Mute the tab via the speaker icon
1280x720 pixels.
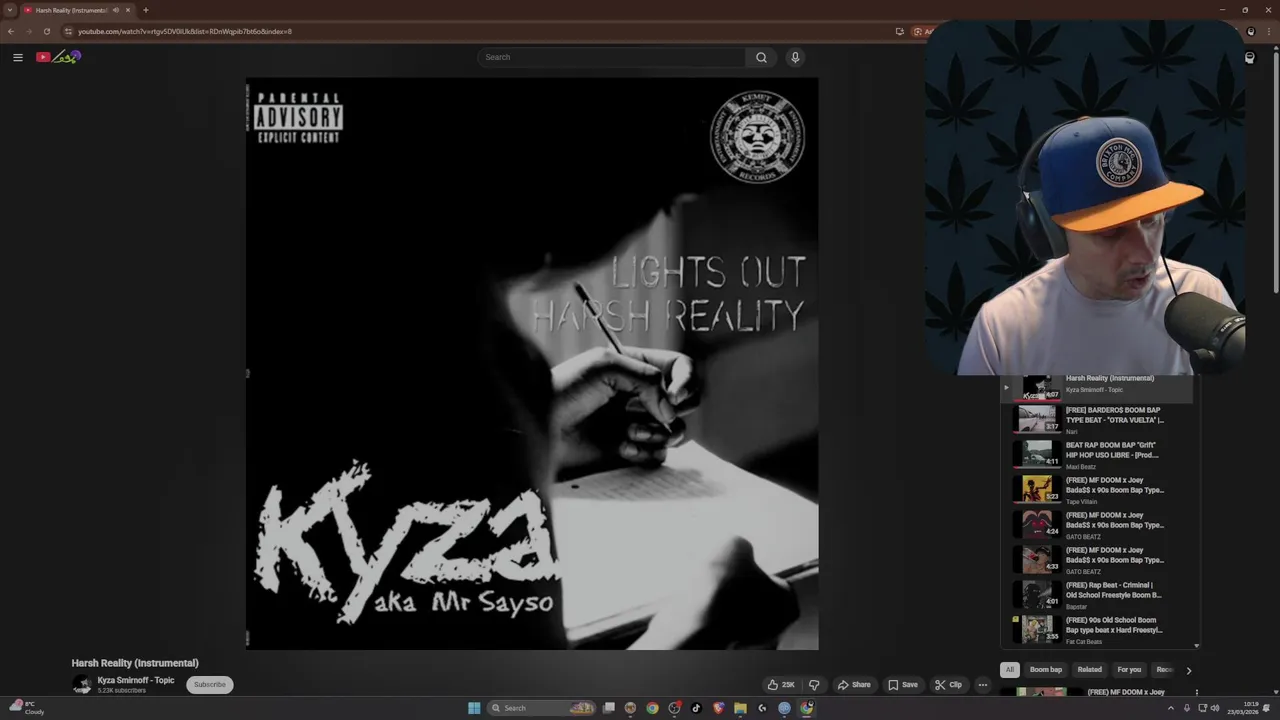tap(116, 10)
